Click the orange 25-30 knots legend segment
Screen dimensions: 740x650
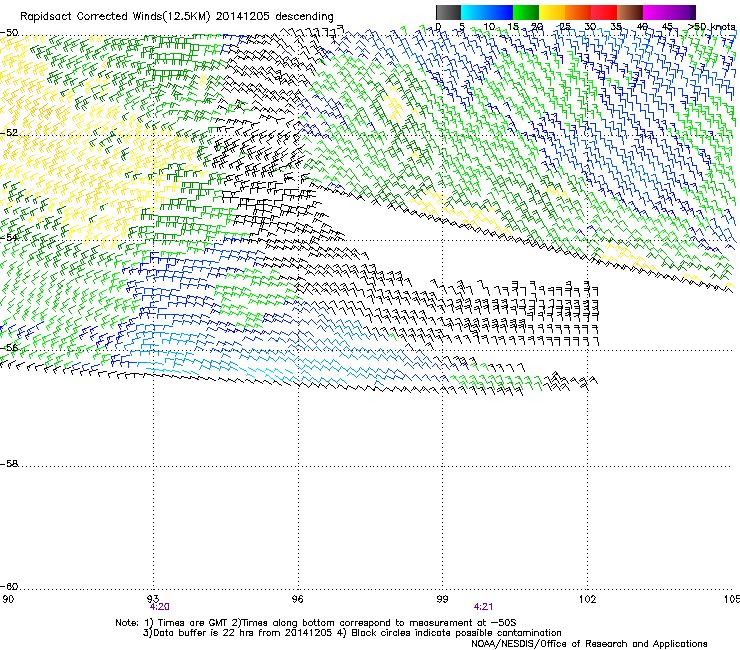[578, 12]
